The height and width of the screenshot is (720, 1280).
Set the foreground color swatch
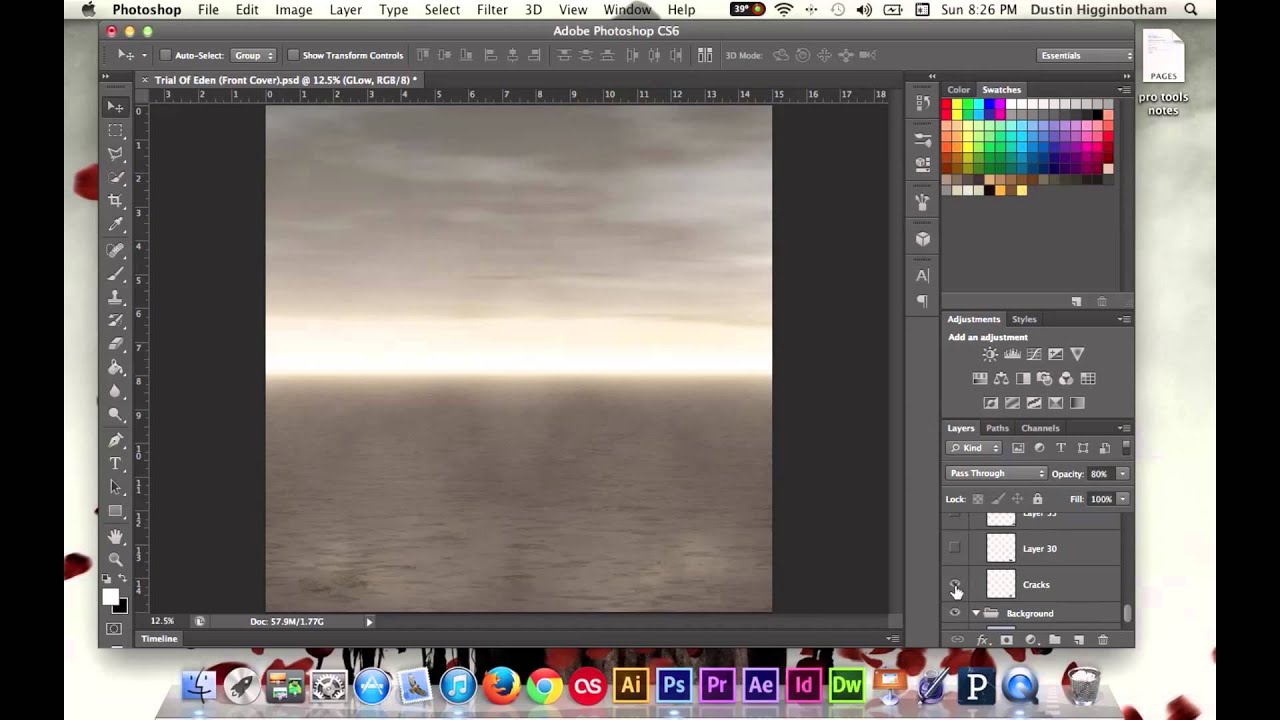pyautogui.click(x=111, y=597)
